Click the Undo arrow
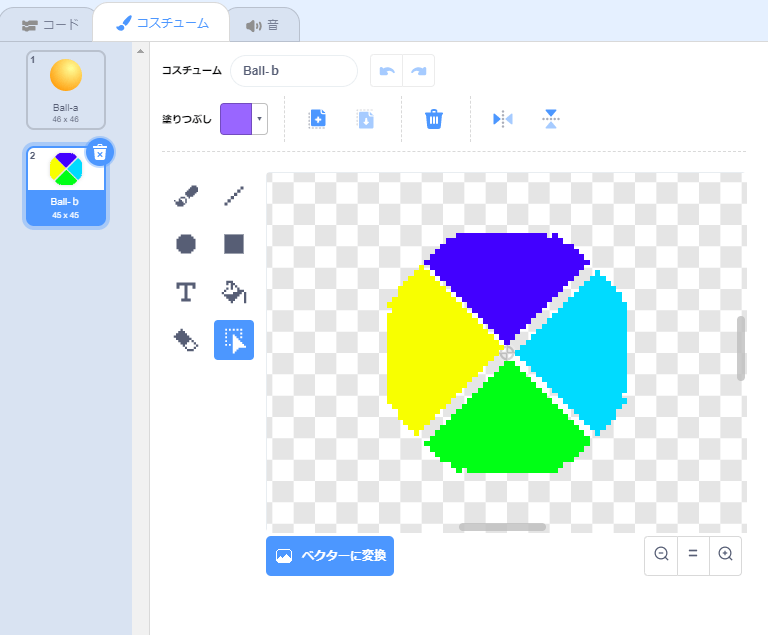Viewport: 768px width, 635px height. 387,71
